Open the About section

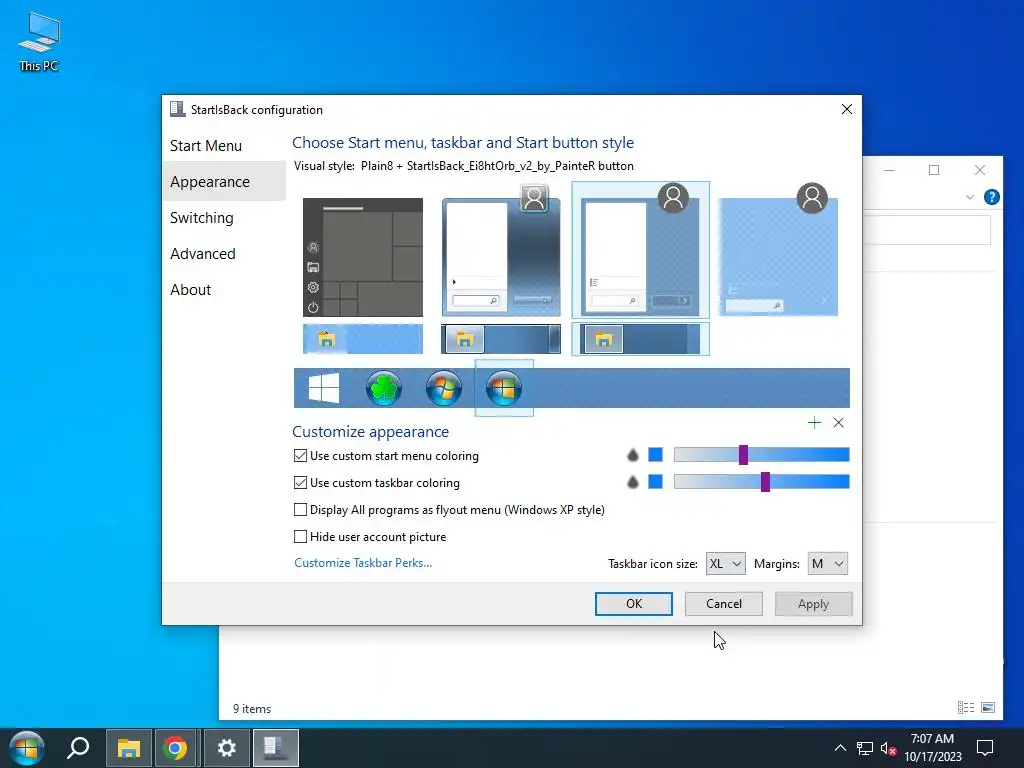pyautogui.click(x=190, y=289)
